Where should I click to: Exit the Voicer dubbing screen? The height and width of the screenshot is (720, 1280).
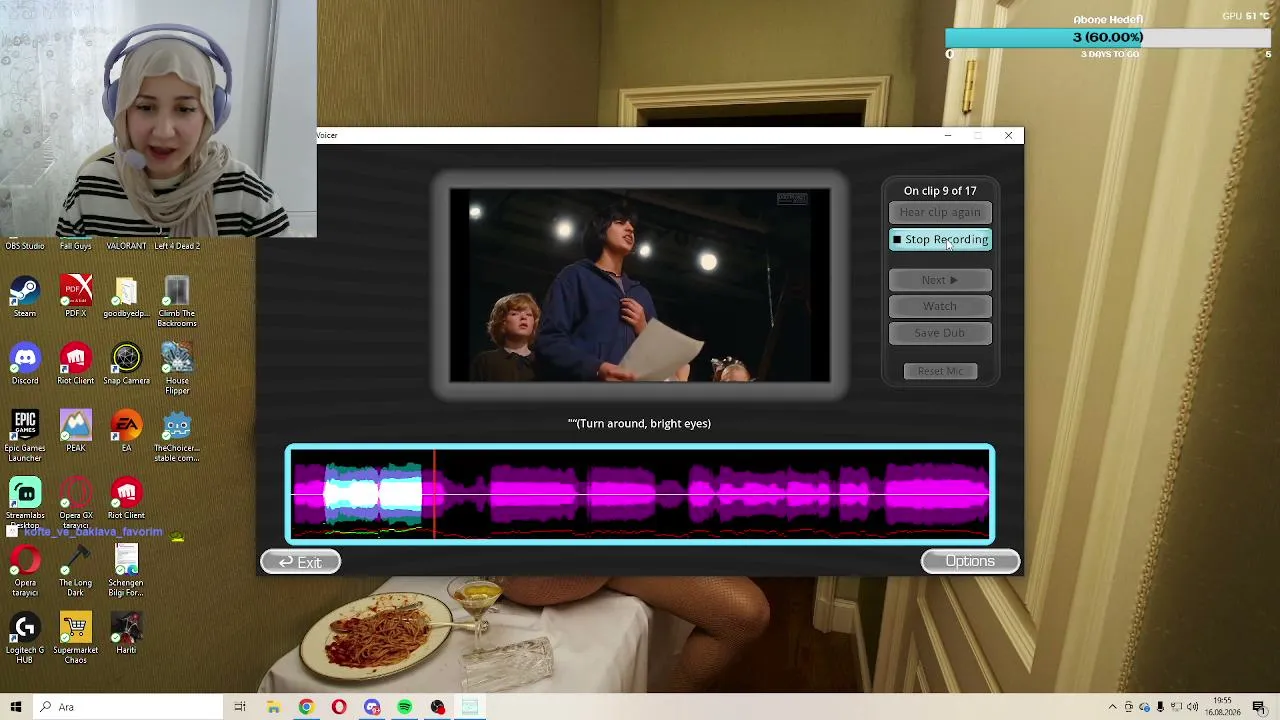pos(300,562)
